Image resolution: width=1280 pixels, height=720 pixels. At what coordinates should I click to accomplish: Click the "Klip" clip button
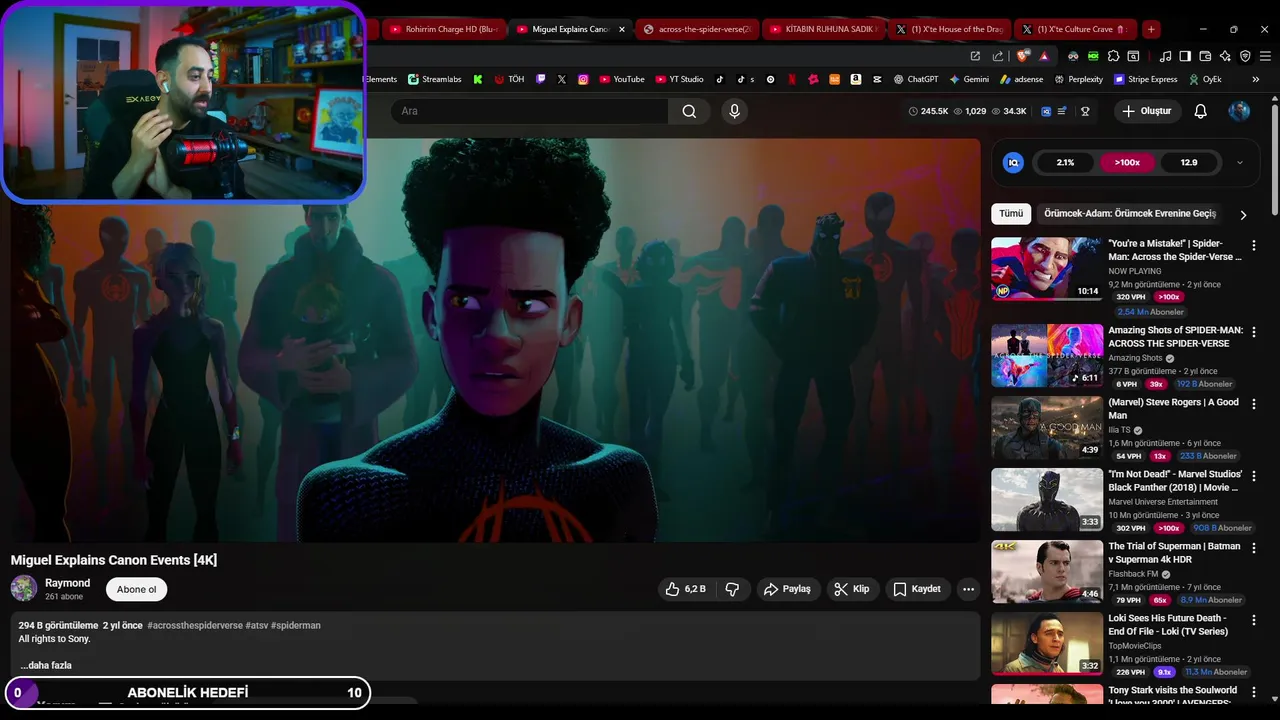tap(852, 589)
